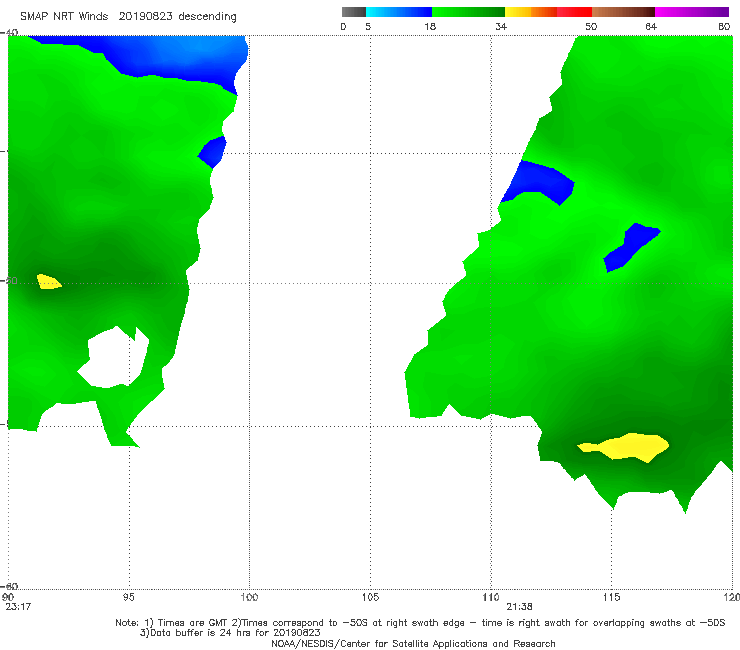Click the note line starting 'Note: 1) Times are GMT'
The width and height of the screenshot is (740, 650).
click(x=420, y=623)
